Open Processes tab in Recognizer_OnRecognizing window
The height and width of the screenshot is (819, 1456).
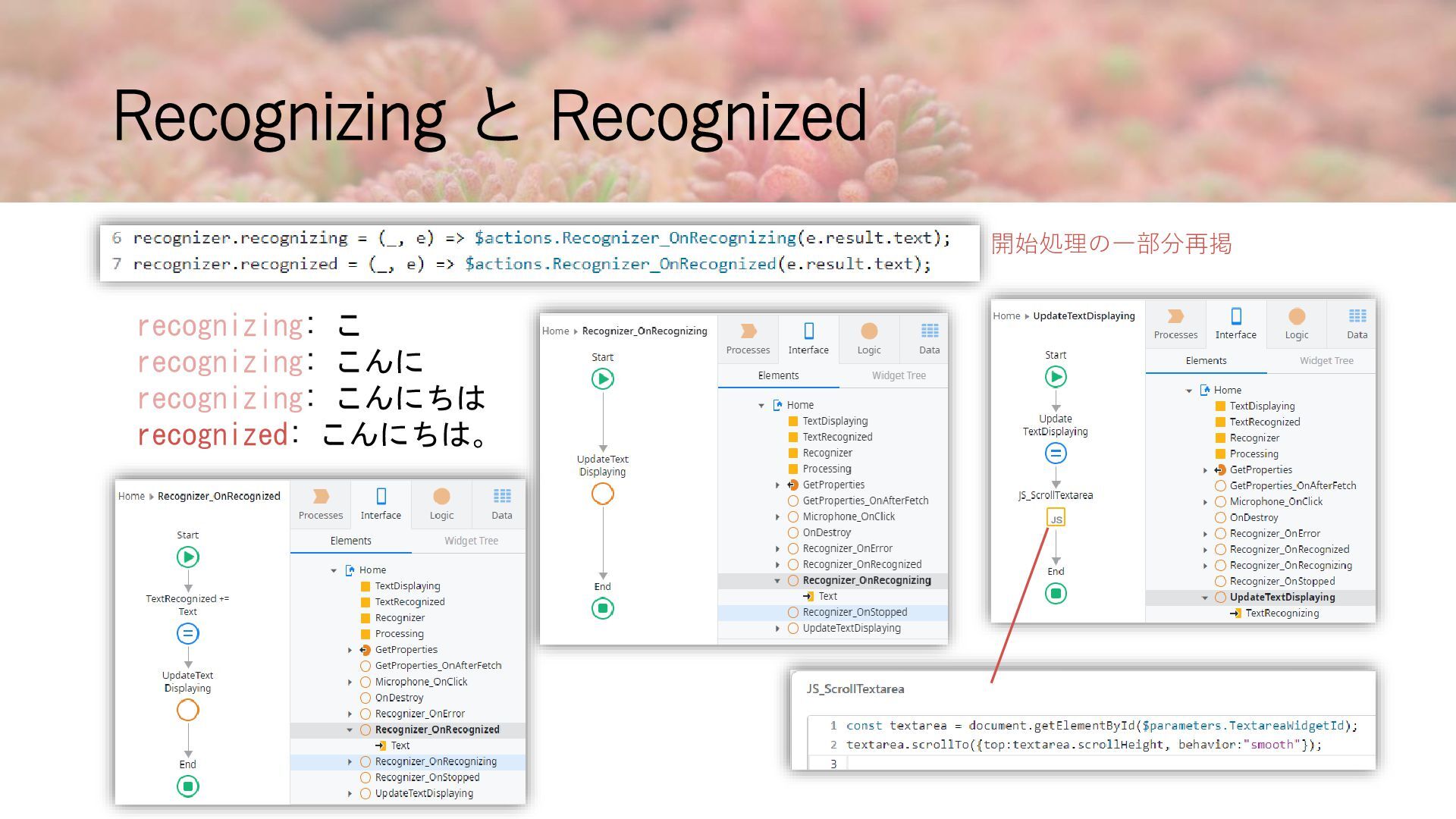[748, 339]
